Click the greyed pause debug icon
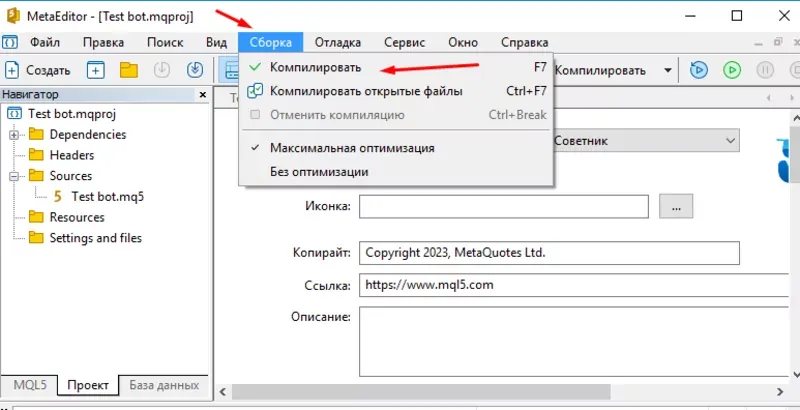The height and width of the screenshot is (410, 800). [765, 70]
